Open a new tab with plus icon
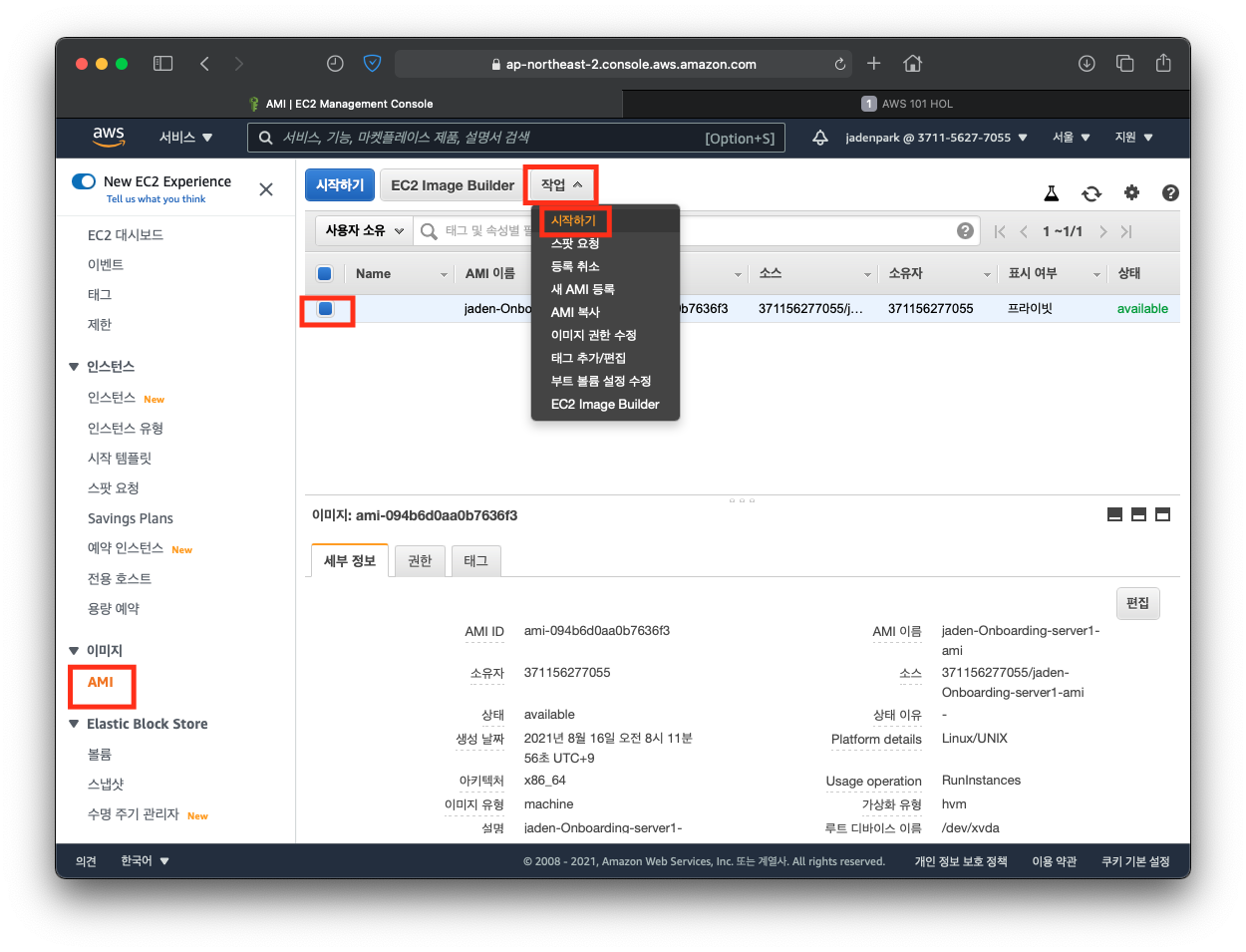 (x=874, y=64)
